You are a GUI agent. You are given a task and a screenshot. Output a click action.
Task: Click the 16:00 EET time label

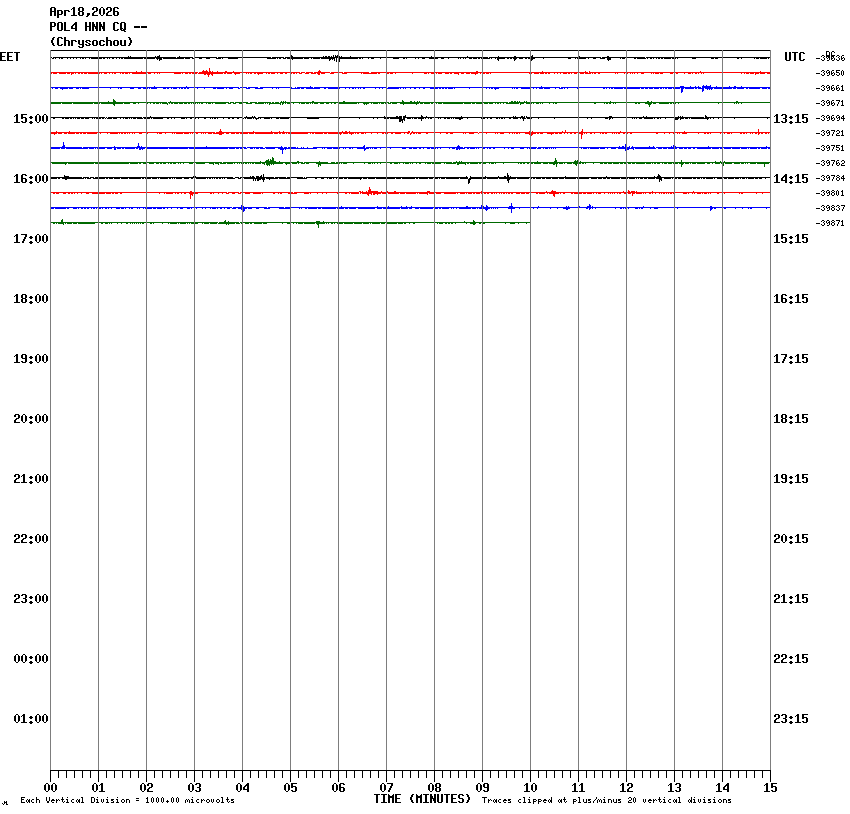tap(30, 179)
